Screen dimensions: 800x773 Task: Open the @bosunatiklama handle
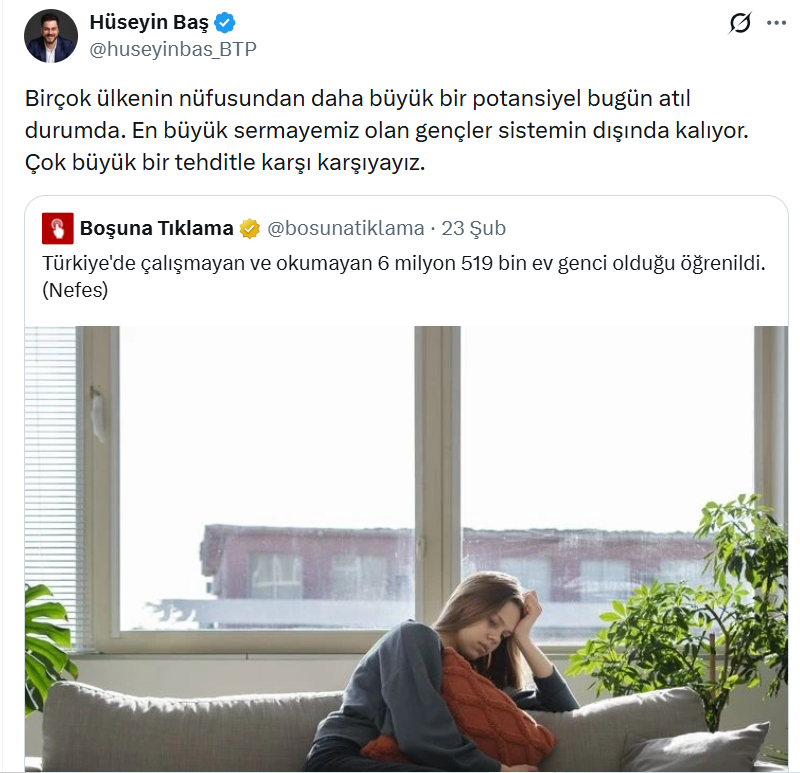pos(345,228)
